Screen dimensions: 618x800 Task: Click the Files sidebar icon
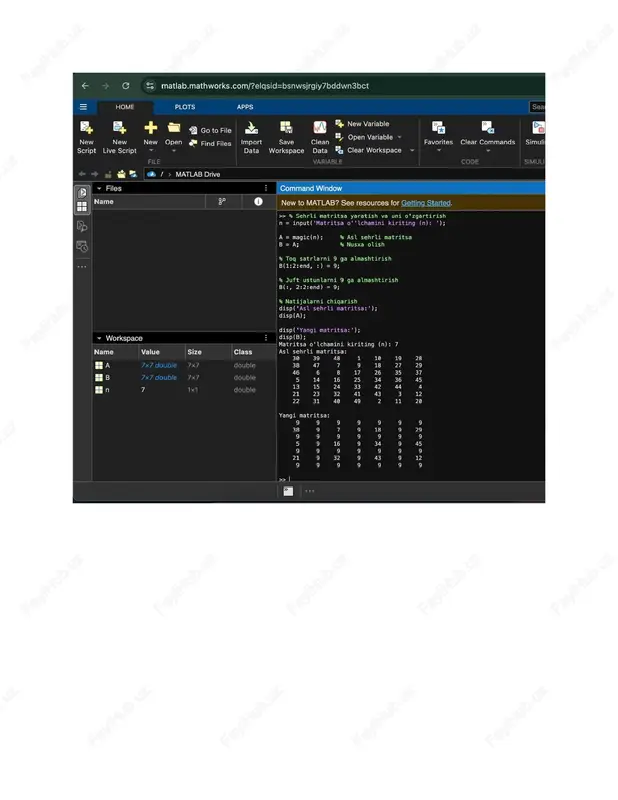(x=82, y=193)
